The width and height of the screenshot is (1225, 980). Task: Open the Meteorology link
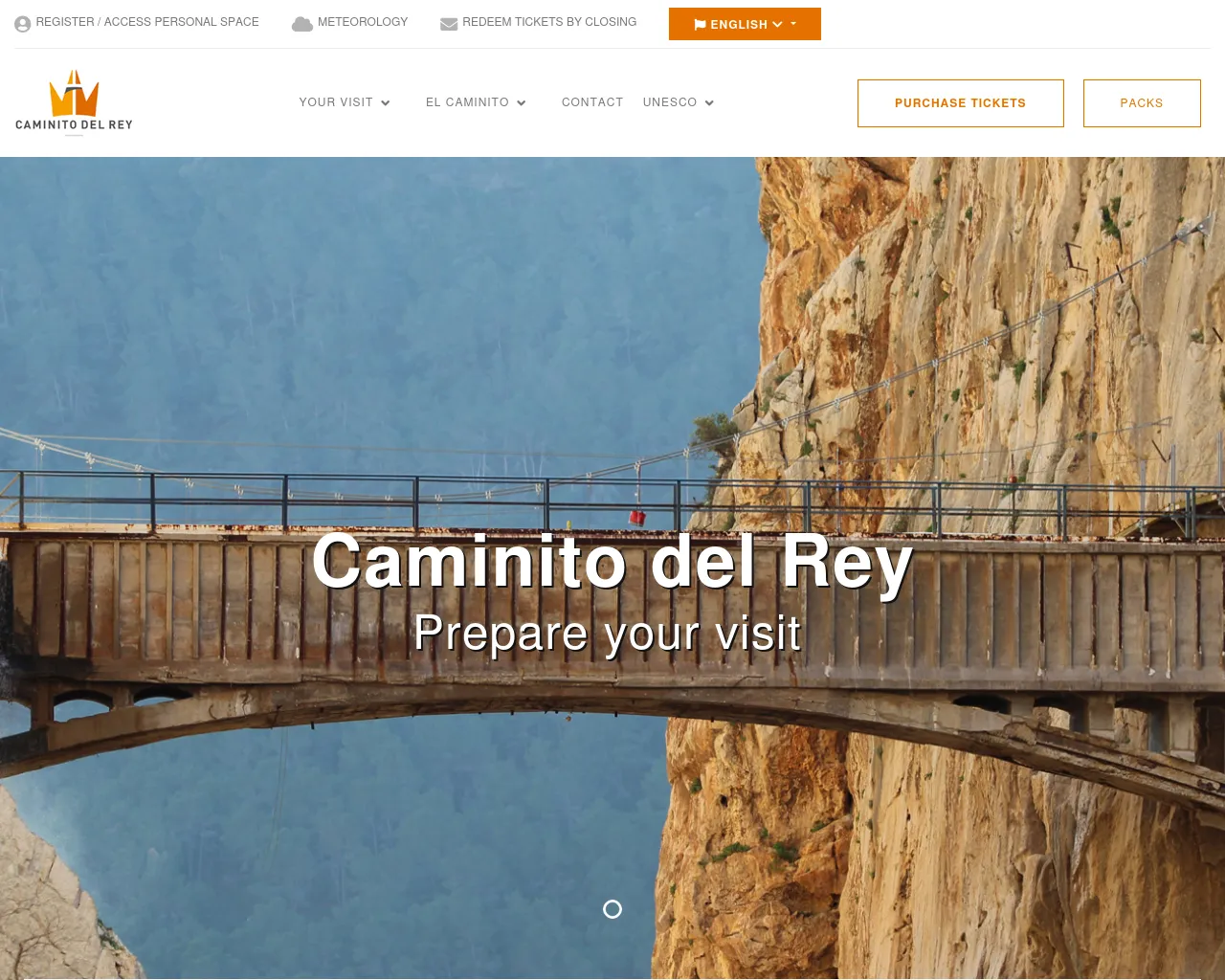(363, 22)
